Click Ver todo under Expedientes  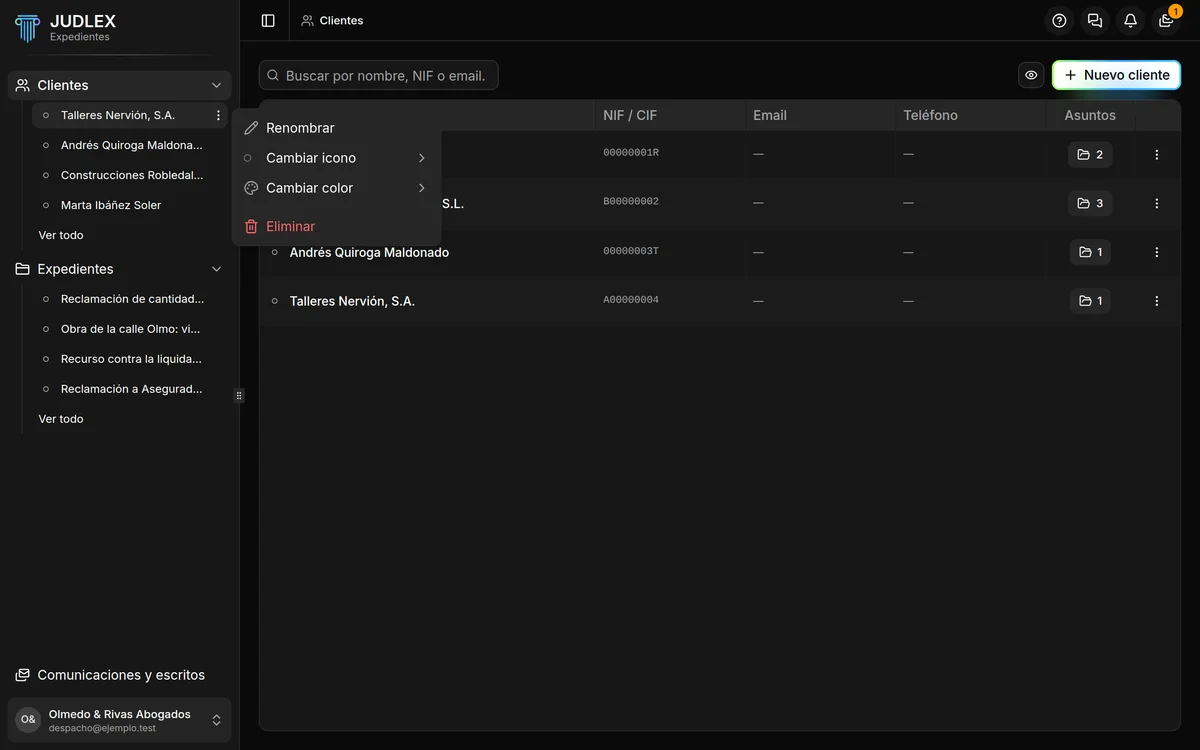click(61, 419)
